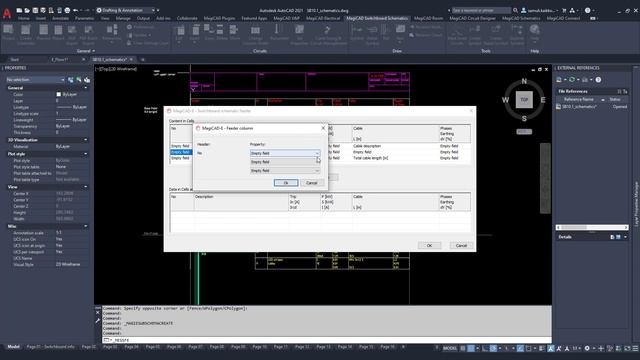Open the second Property dropdown
640x360 pixels.
pyautogui.click(x=285, y=162)
